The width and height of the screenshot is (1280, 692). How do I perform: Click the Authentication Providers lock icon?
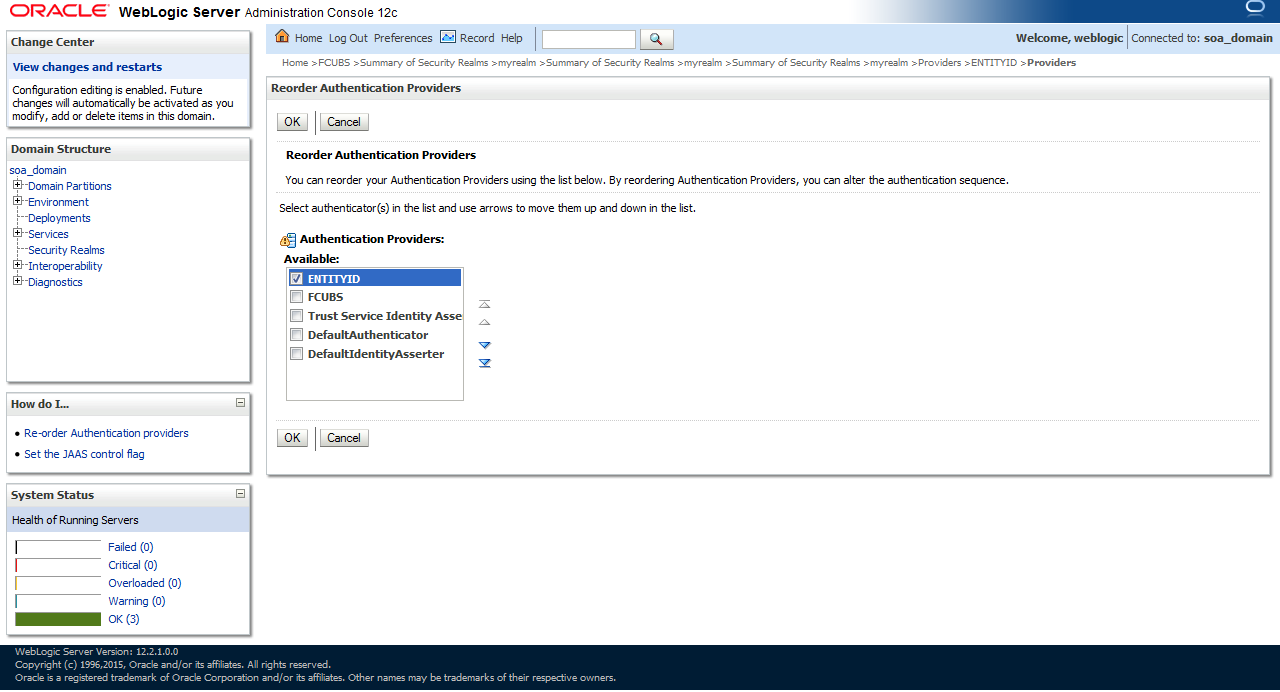(x=288, y=240)
